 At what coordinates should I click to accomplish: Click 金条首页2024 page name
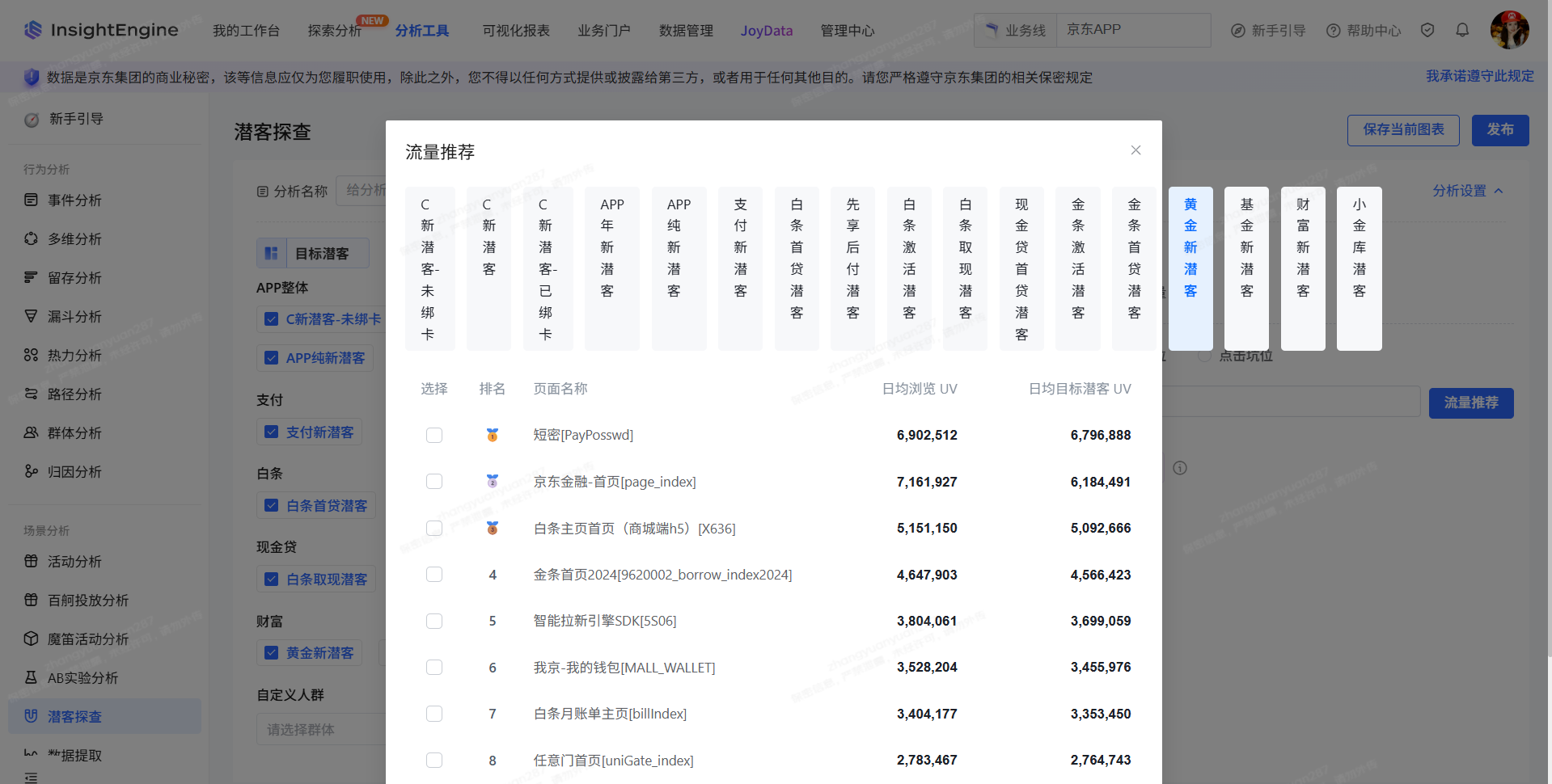pyautogui.click(x=662, y=575)
